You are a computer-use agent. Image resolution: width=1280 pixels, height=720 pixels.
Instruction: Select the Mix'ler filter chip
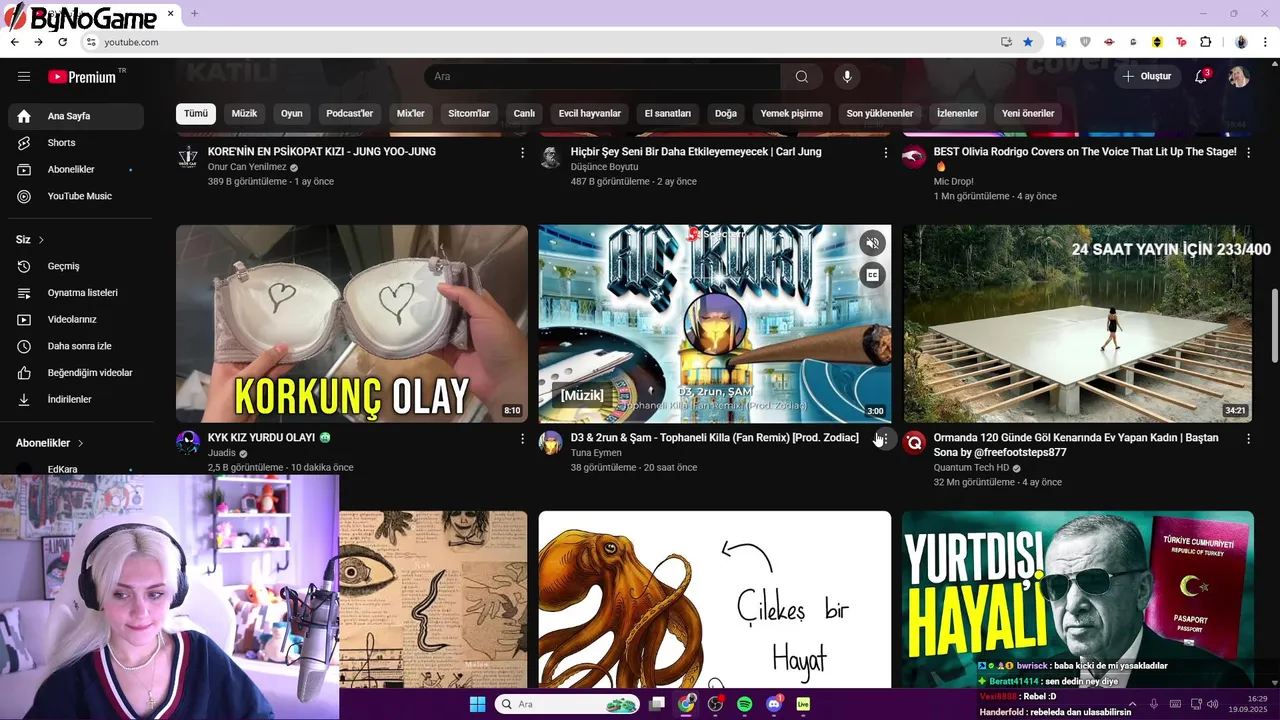pos(410,113)
